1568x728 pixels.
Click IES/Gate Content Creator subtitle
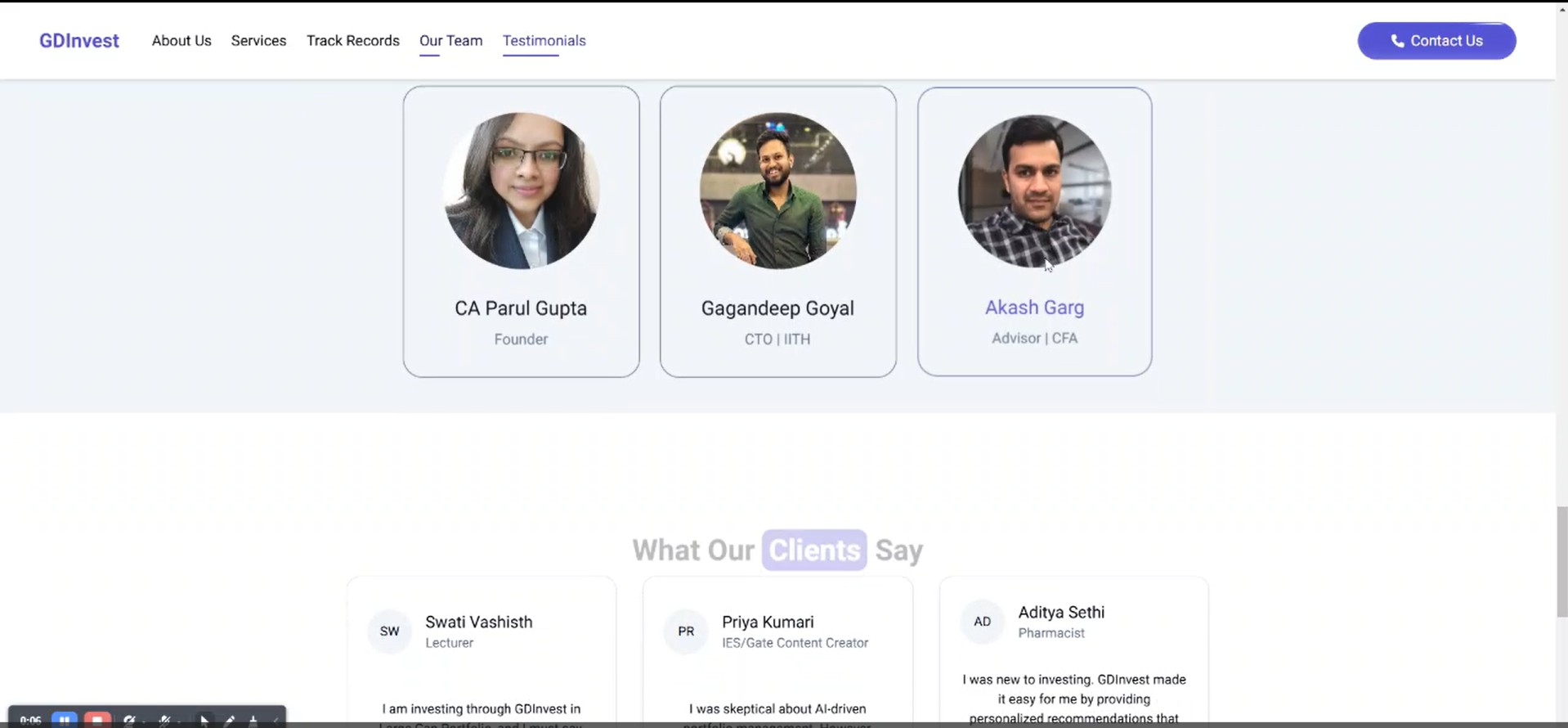[x=795, y=643]
